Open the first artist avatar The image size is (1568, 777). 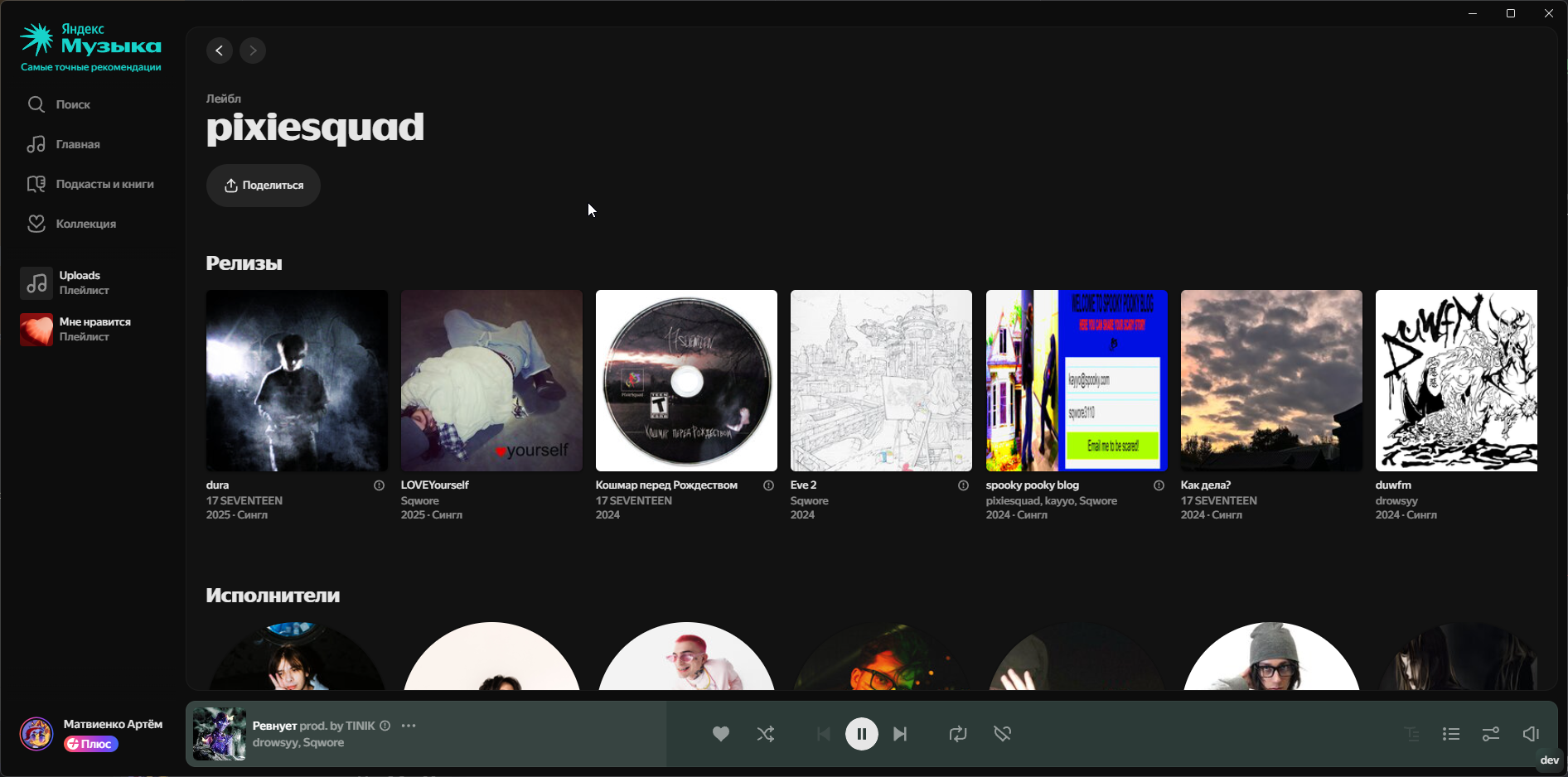[x=297, y=656]
